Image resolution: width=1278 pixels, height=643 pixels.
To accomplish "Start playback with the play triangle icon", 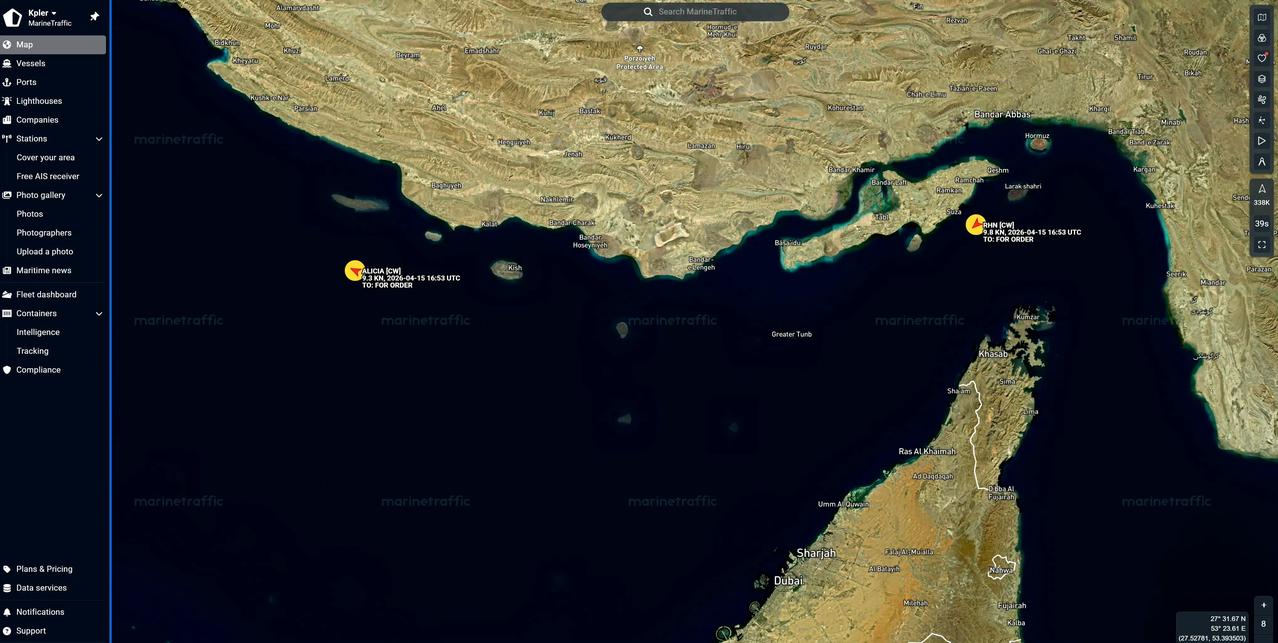I will tap(1262, 141).
